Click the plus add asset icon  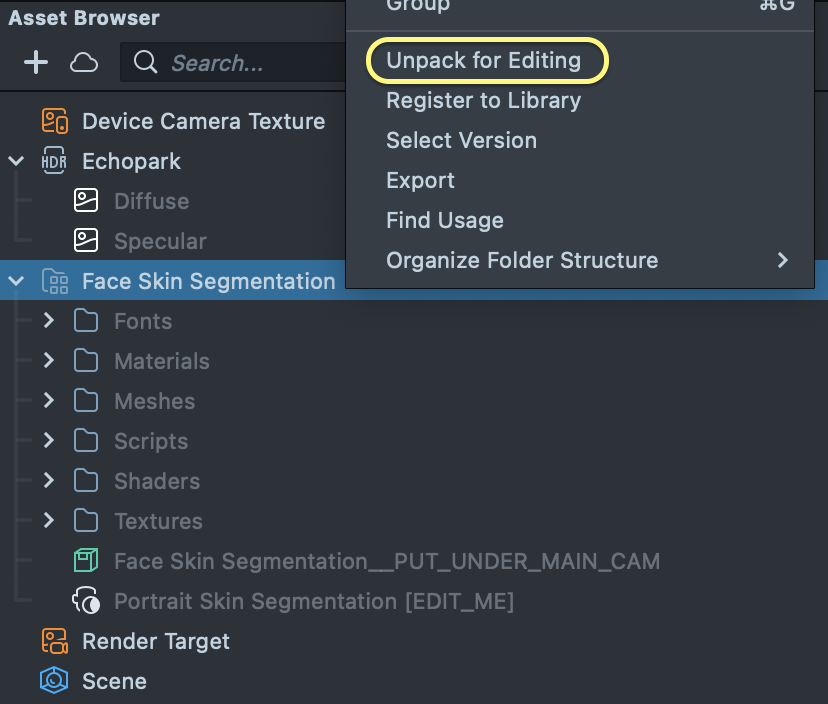36,62
